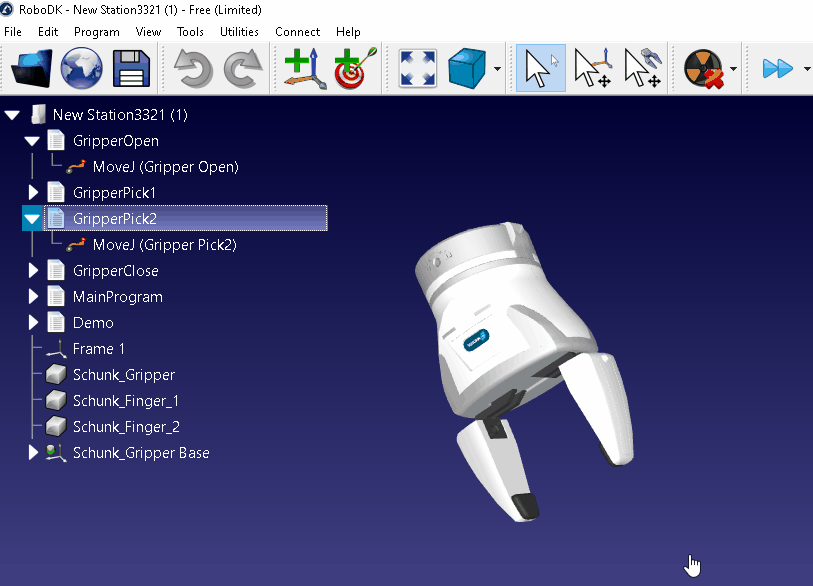Collapse the GripperOpen program
Screen dimensions: 813x586
click(x=32, y=141)
